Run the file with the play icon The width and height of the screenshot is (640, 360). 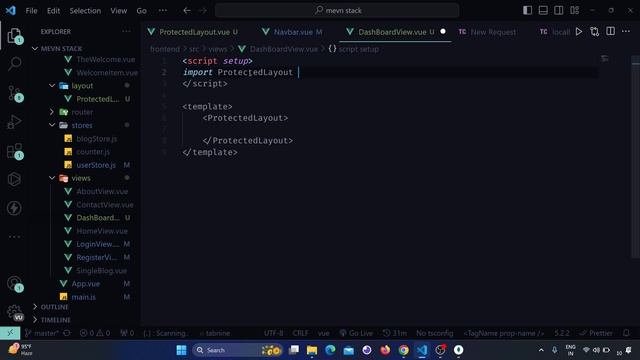(579, 31)
